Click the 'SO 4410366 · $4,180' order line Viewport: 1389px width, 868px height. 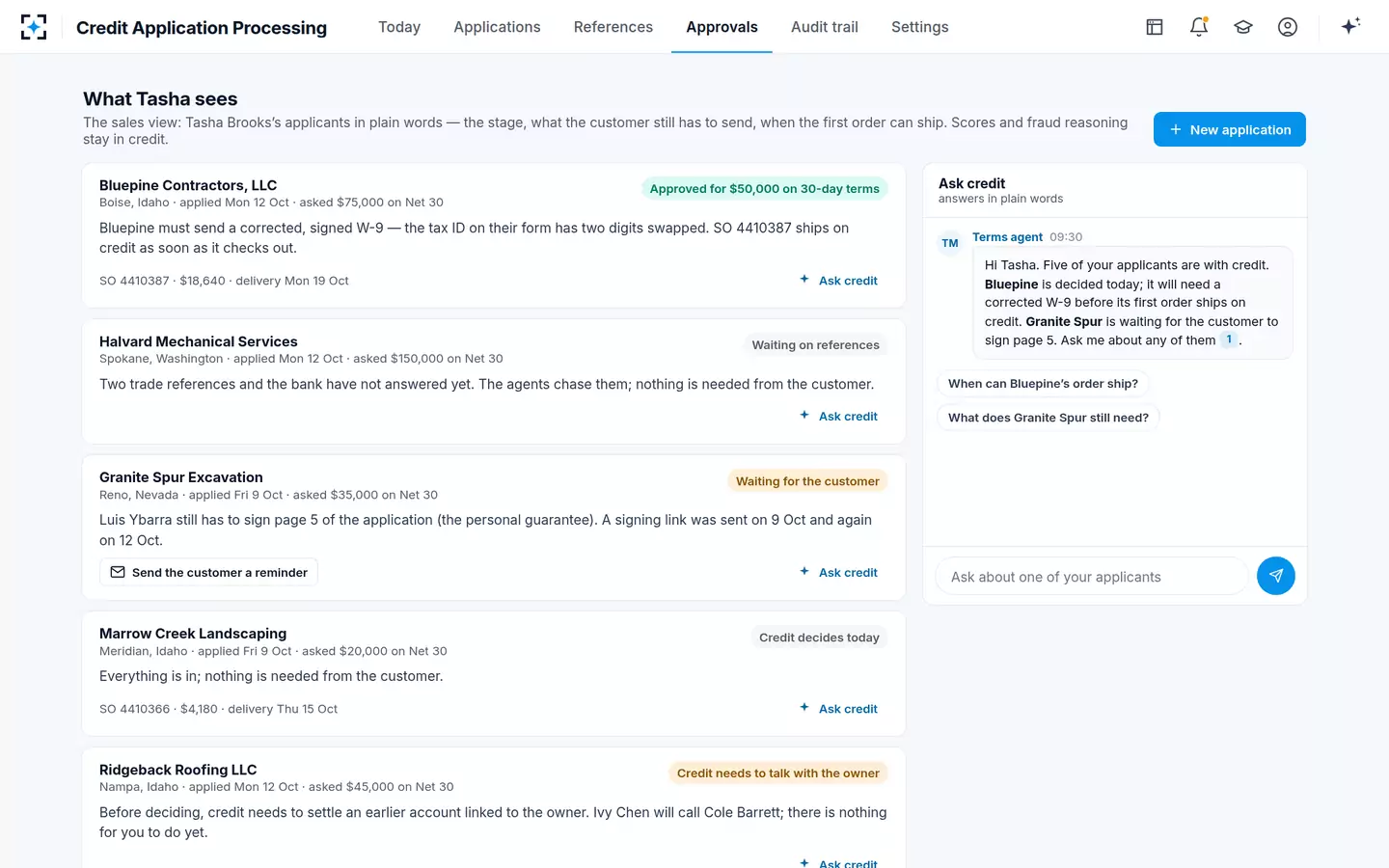(x=218, y=709)
